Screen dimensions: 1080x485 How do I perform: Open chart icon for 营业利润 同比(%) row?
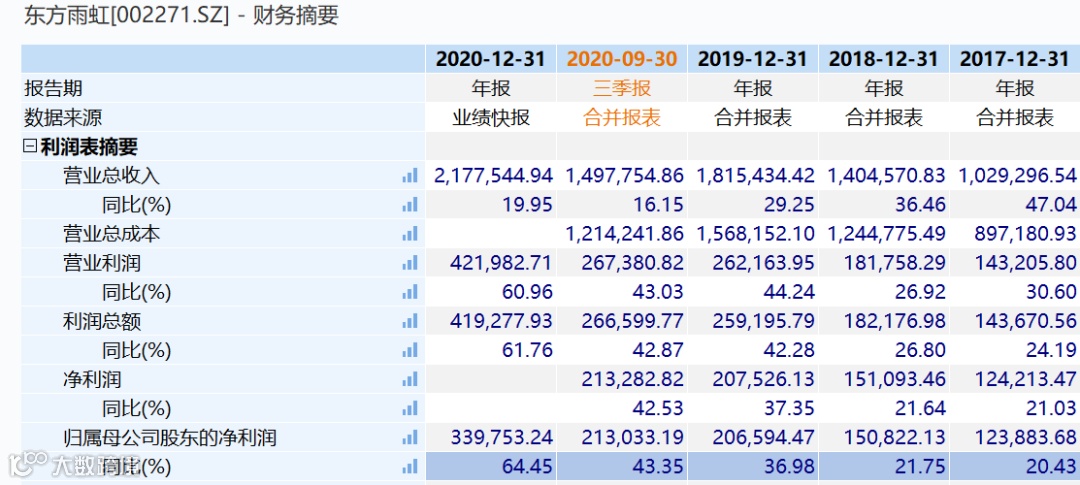410,291
